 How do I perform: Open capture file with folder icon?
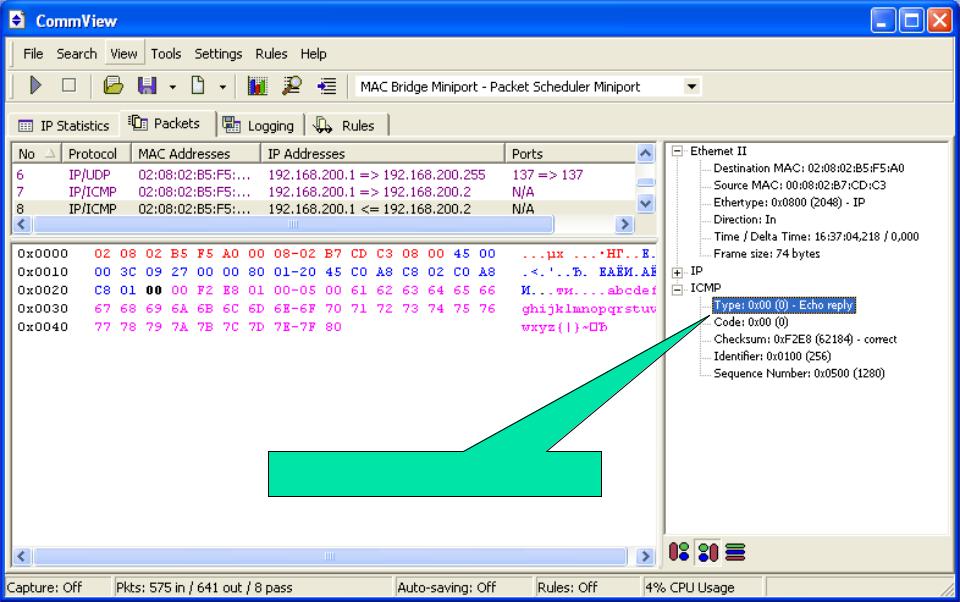(113, 86)
